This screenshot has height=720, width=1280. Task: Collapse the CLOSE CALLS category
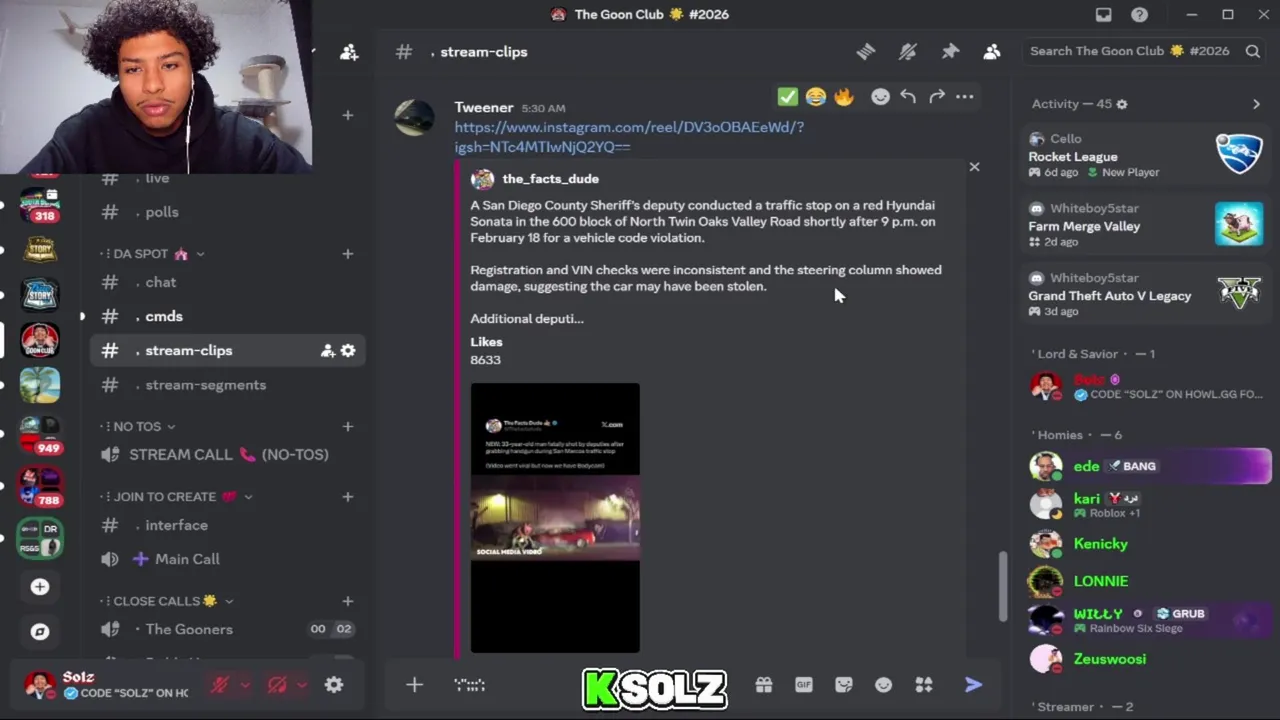(168, 601)
